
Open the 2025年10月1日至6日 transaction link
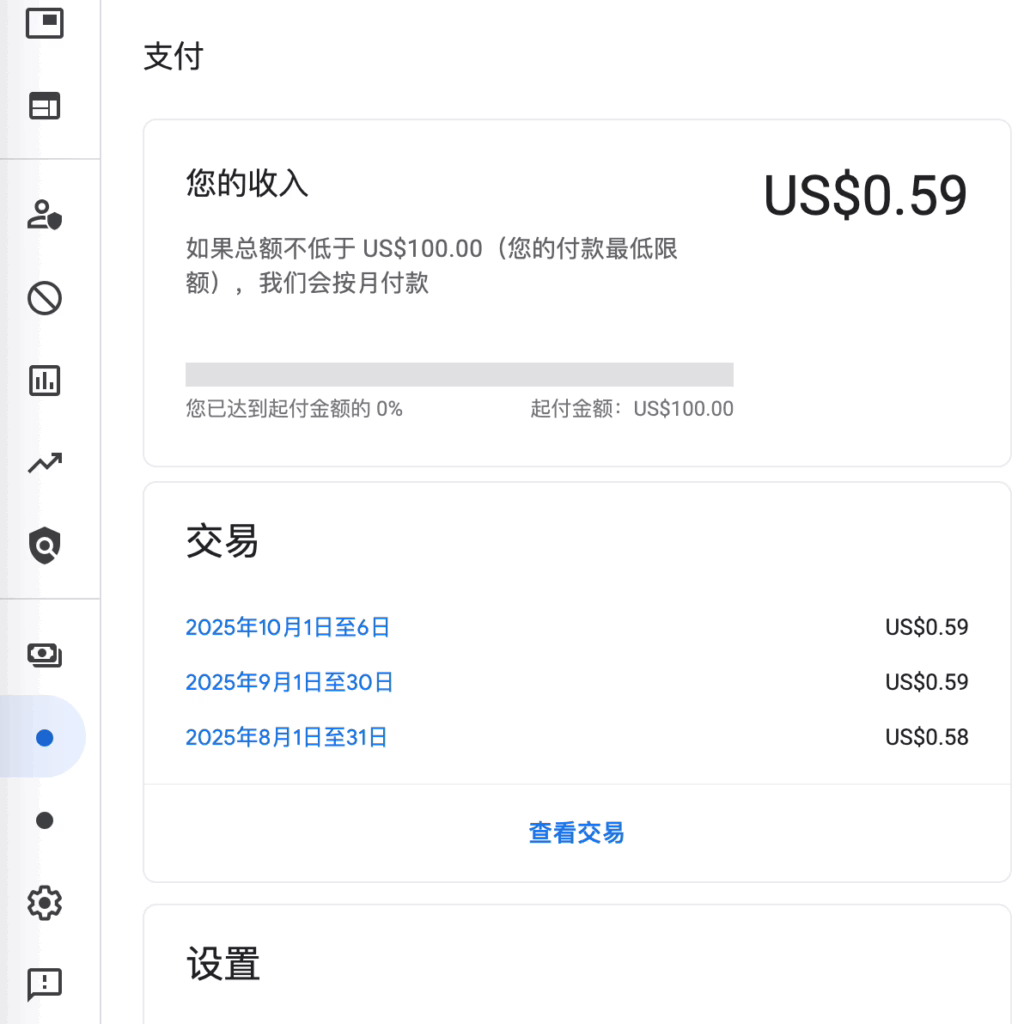(288, 628)
